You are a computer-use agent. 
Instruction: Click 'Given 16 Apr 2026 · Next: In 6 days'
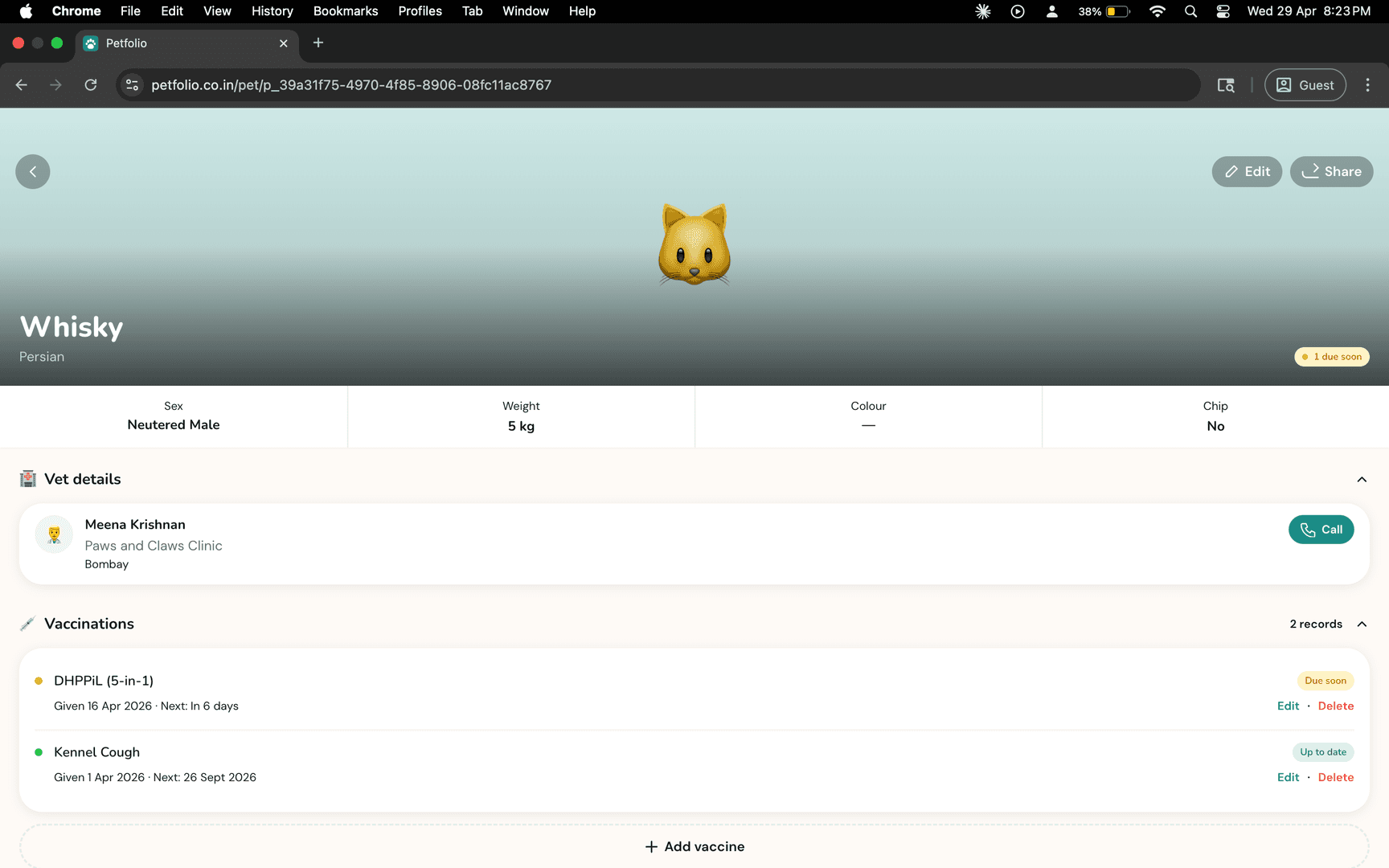click(146, 706)
